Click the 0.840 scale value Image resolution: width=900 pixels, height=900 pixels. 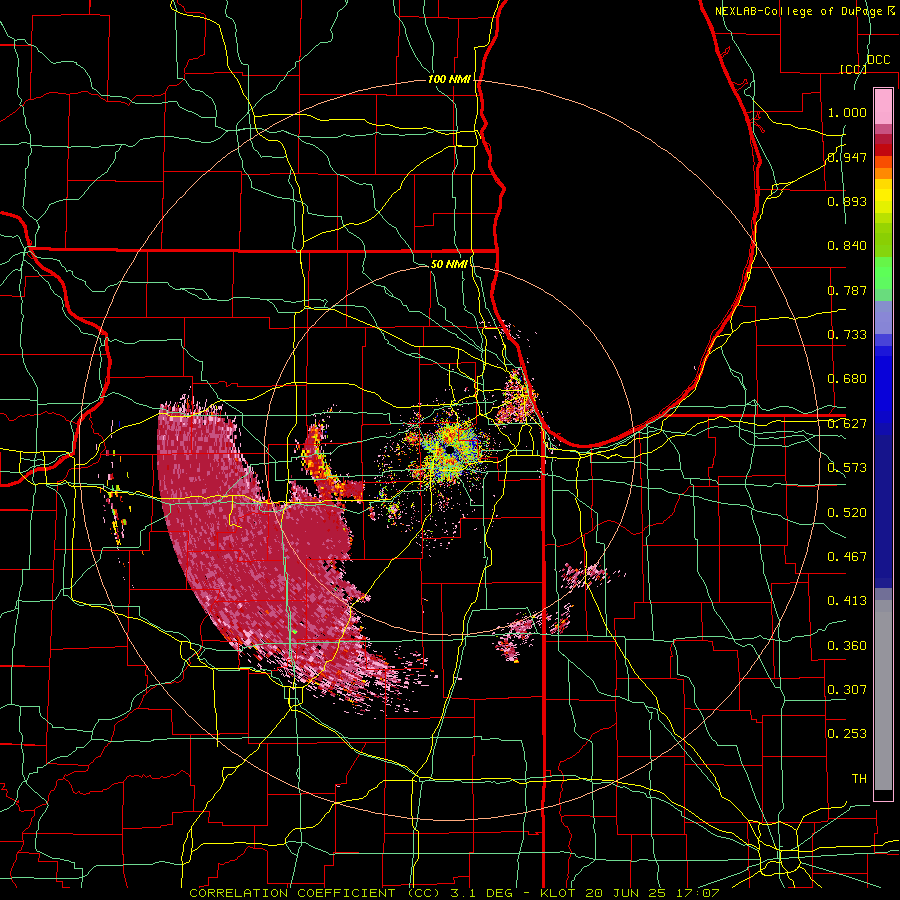847,245
